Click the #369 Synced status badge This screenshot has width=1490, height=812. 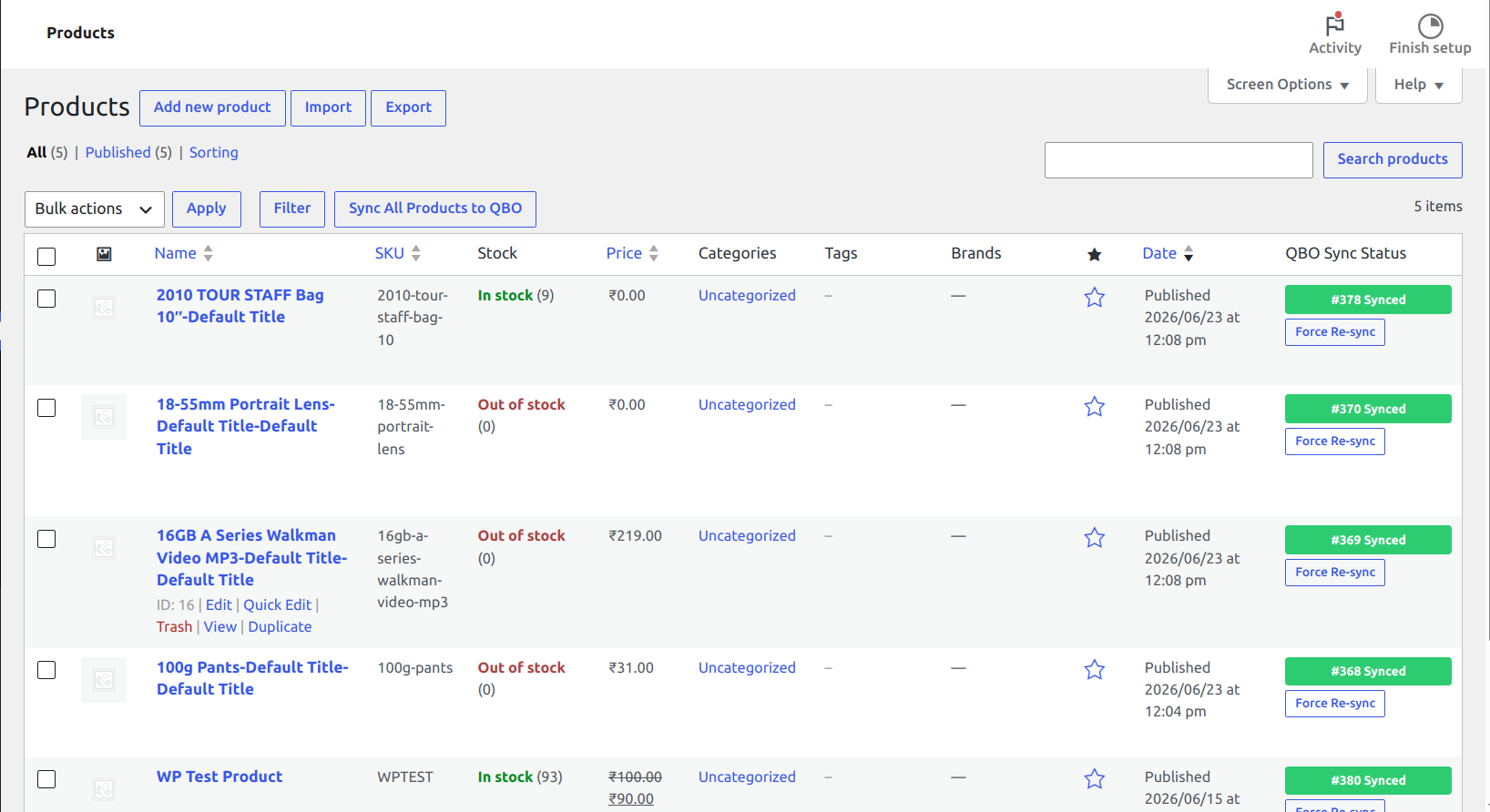(1368, 540)
